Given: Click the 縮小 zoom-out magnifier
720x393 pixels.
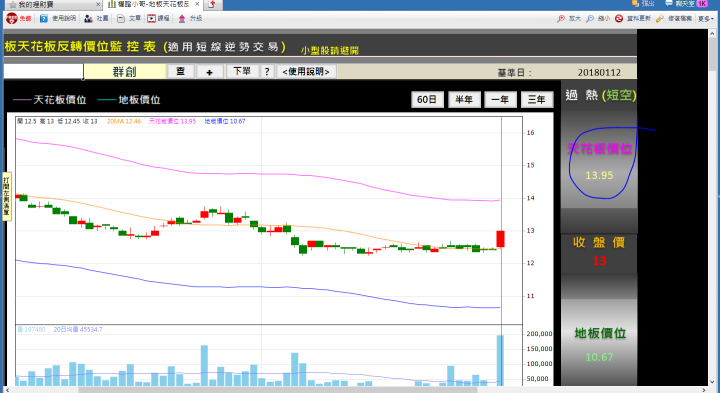Looking at the screenshot, I should (x=590, y=18).
